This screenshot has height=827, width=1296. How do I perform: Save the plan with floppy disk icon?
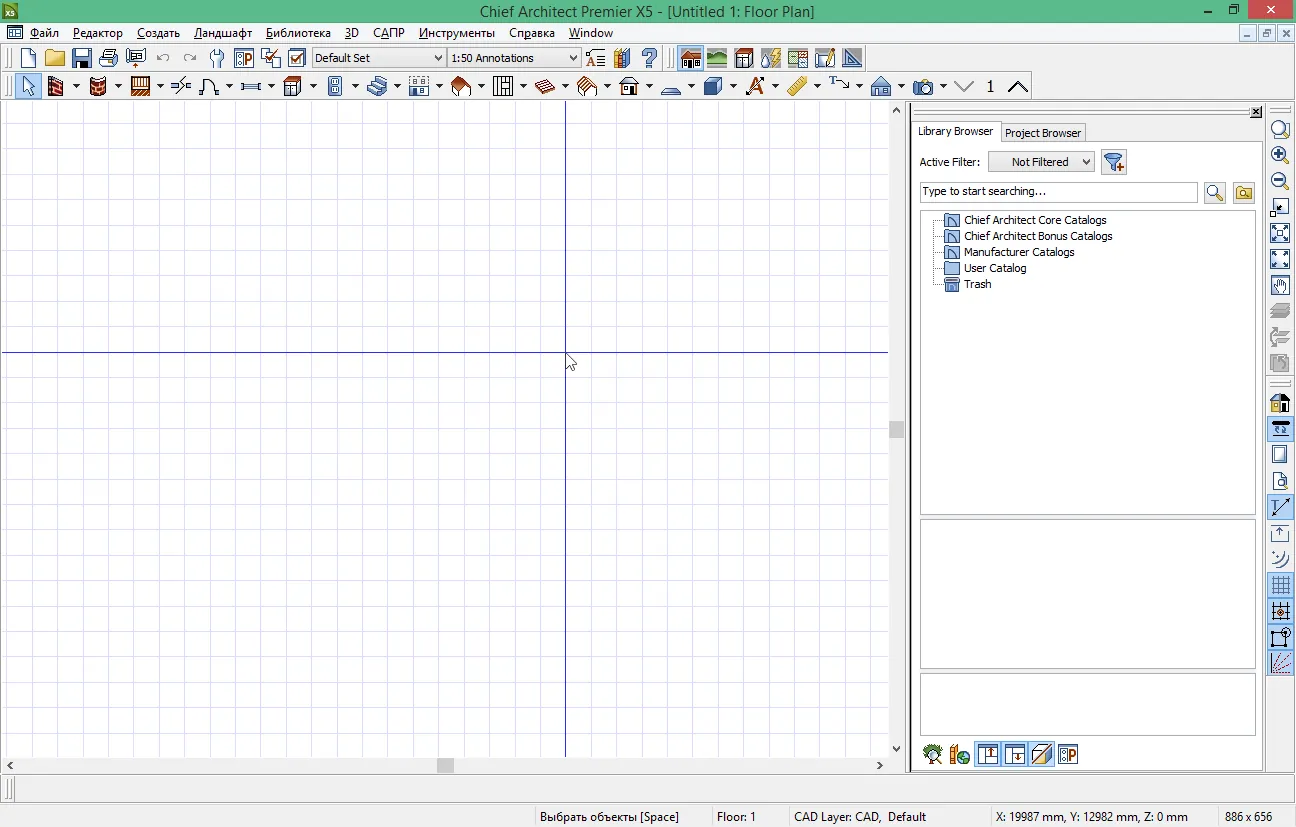click(x=81, y=58)
